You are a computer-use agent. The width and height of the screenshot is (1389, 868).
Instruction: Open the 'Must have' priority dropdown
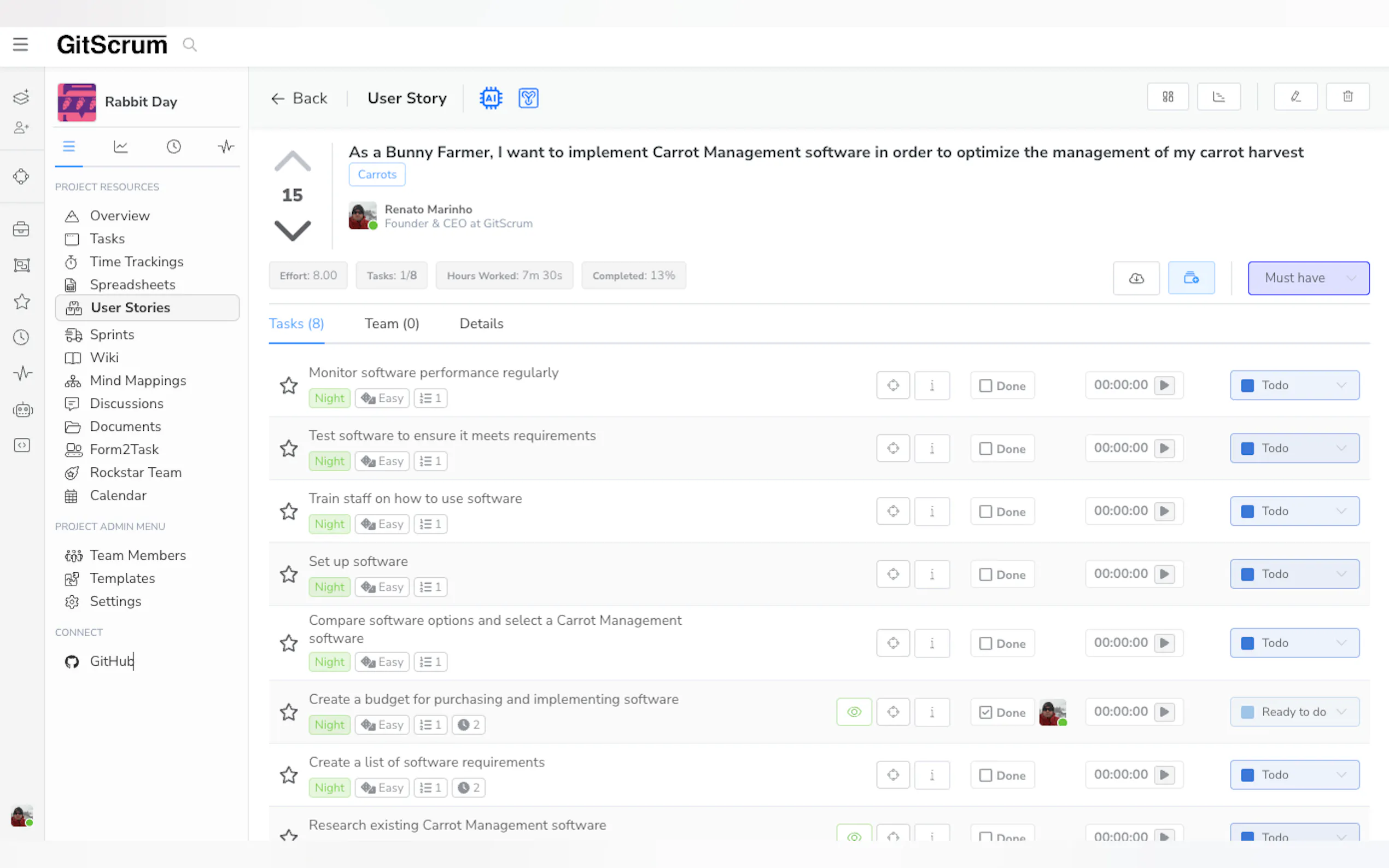coord(1308,278)
